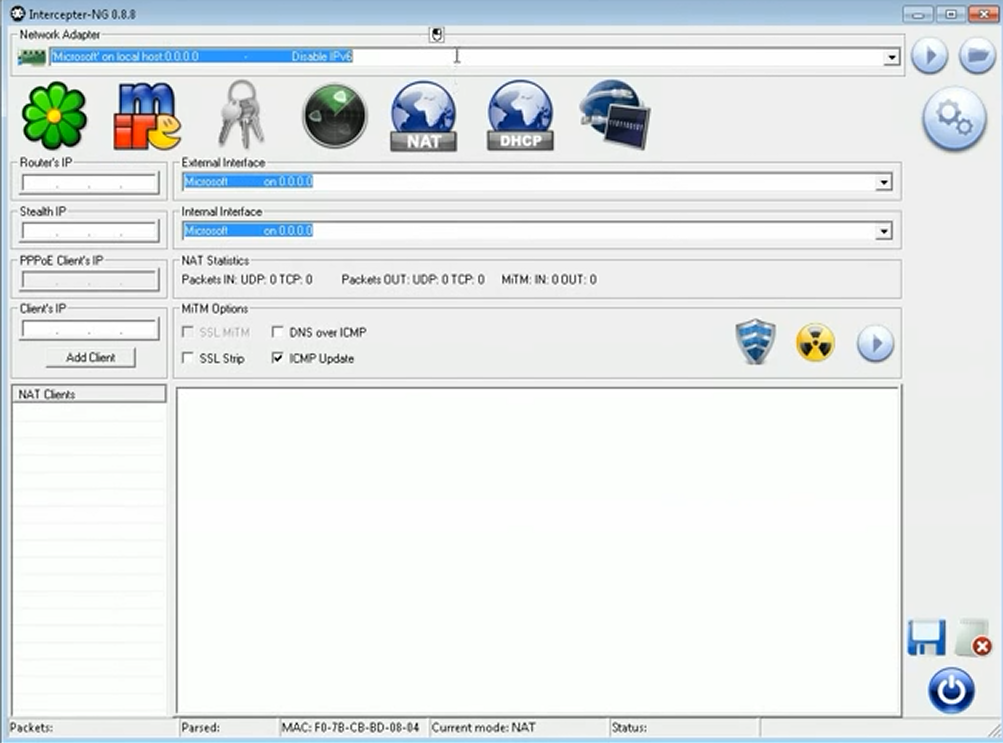Open the Internal Interface selector
Viewport: 1003px width, 743px height.
tap(883, 231)
